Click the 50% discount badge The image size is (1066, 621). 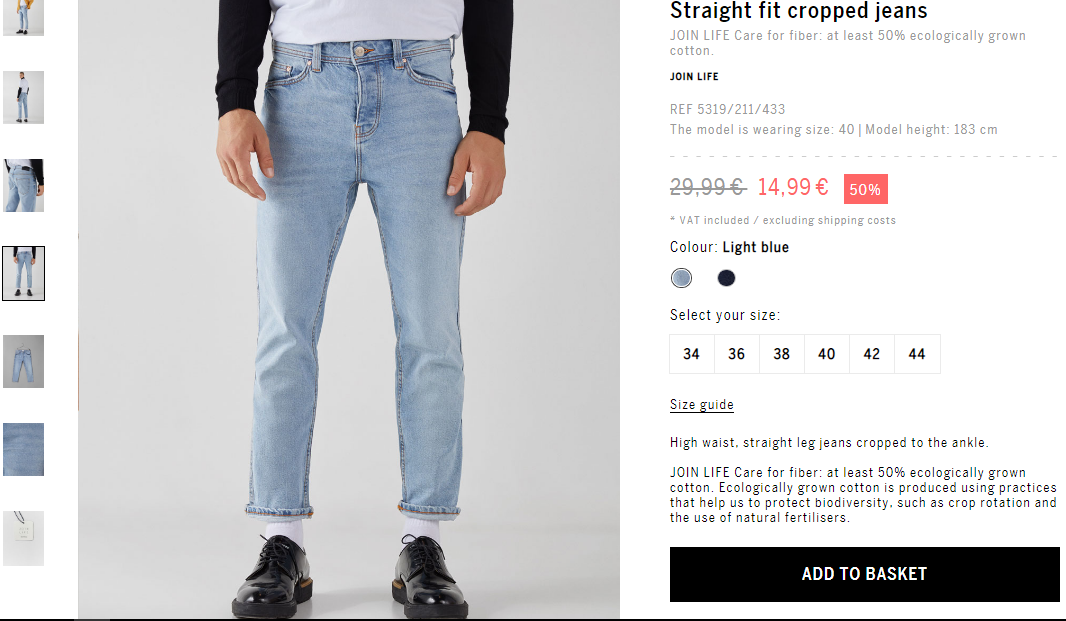tap(865, 189)
